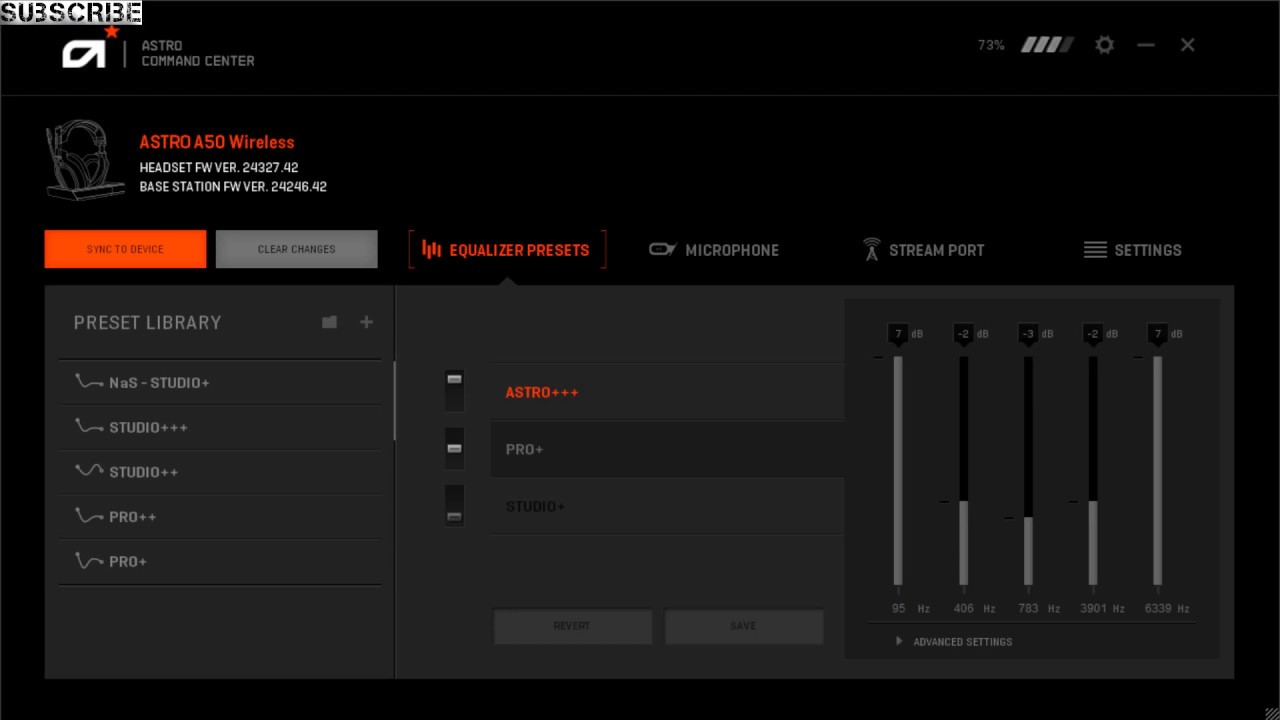This screenshot has width=1280, height=720.
Task: Click the microphone tab icon
Action: point(662,249)
